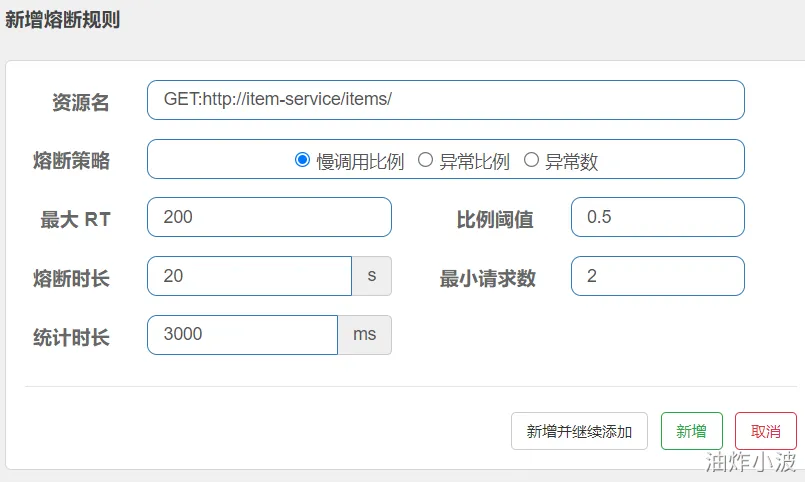
Task: Click the 熔断策略 label text
Action: [x=71, y=161]
